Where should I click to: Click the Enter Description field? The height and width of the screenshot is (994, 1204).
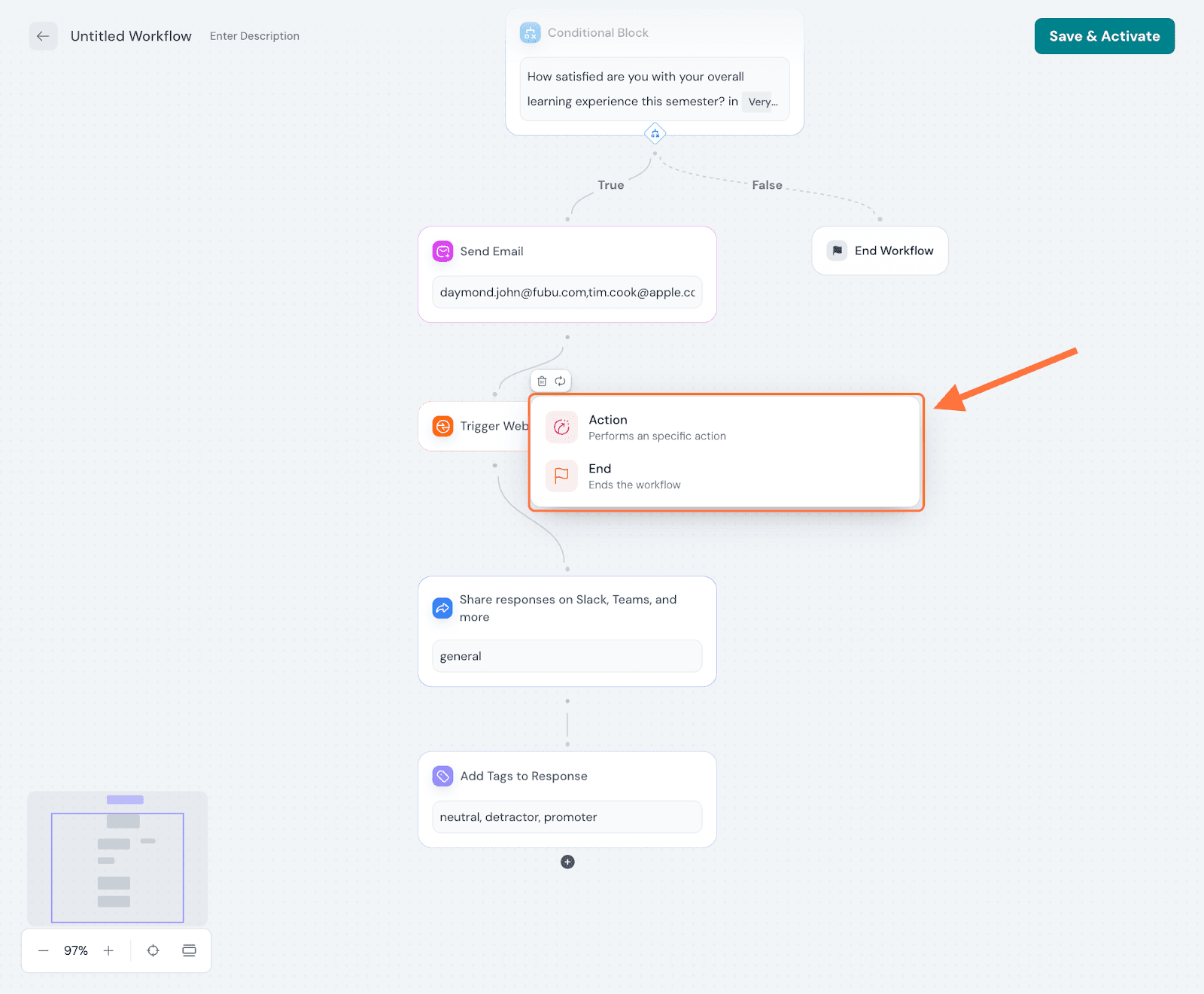(x=254, y=36)
